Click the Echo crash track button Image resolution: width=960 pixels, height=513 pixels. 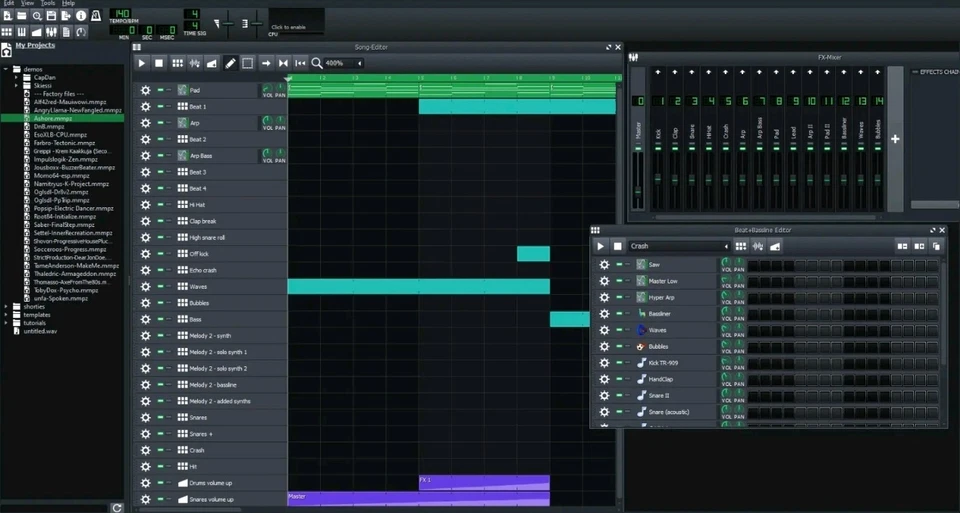pyautogui.click(x=203, y=270)
